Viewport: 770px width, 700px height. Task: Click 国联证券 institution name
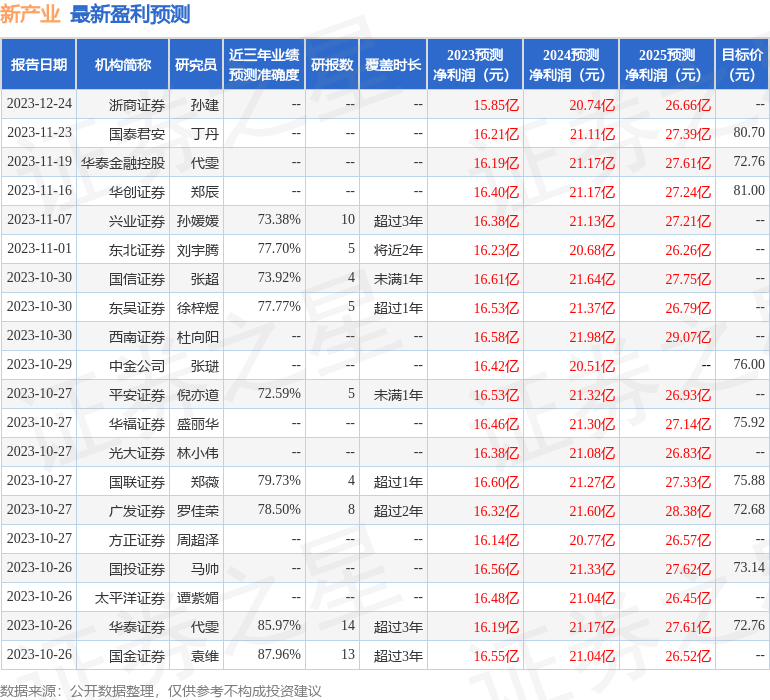coord(137,482)
